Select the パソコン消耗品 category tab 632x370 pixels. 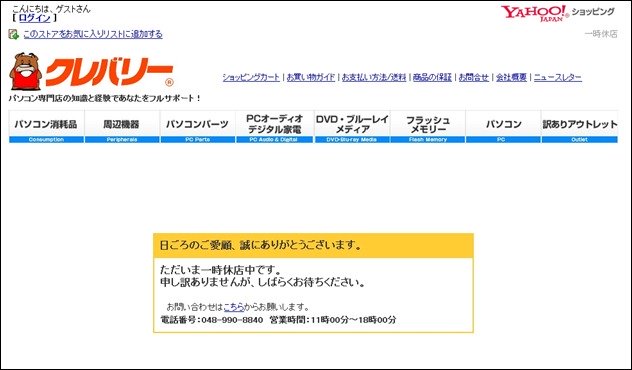tap(46, 127)
